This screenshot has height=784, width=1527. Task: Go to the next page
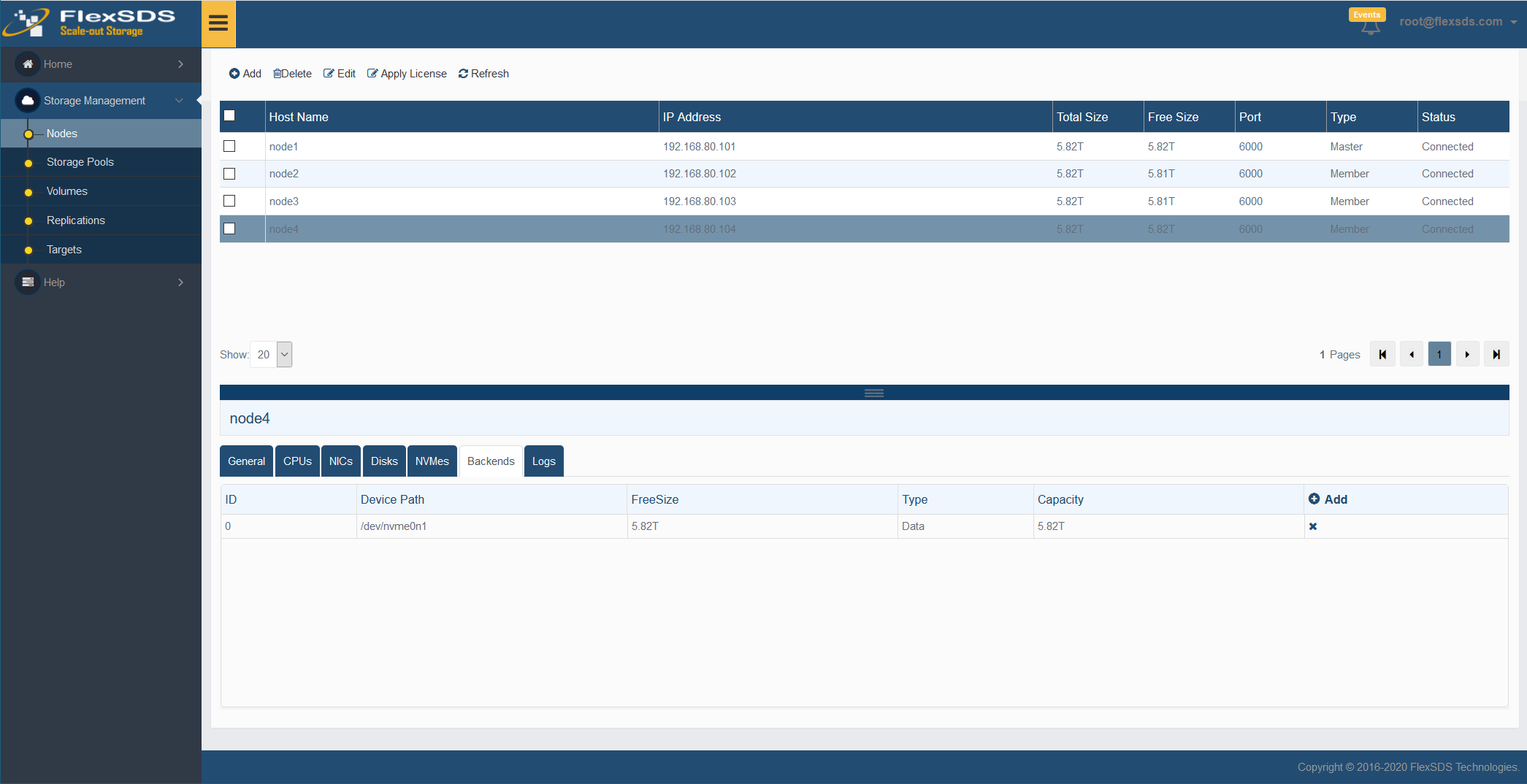click(1467, 355)
